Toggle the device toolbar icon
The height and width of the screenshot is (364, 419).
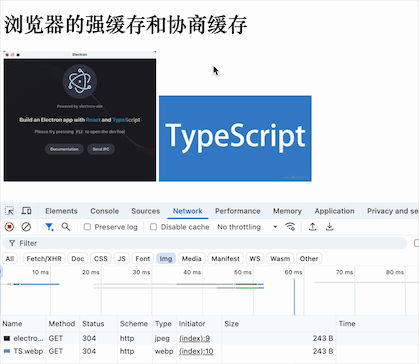point(26,211)
